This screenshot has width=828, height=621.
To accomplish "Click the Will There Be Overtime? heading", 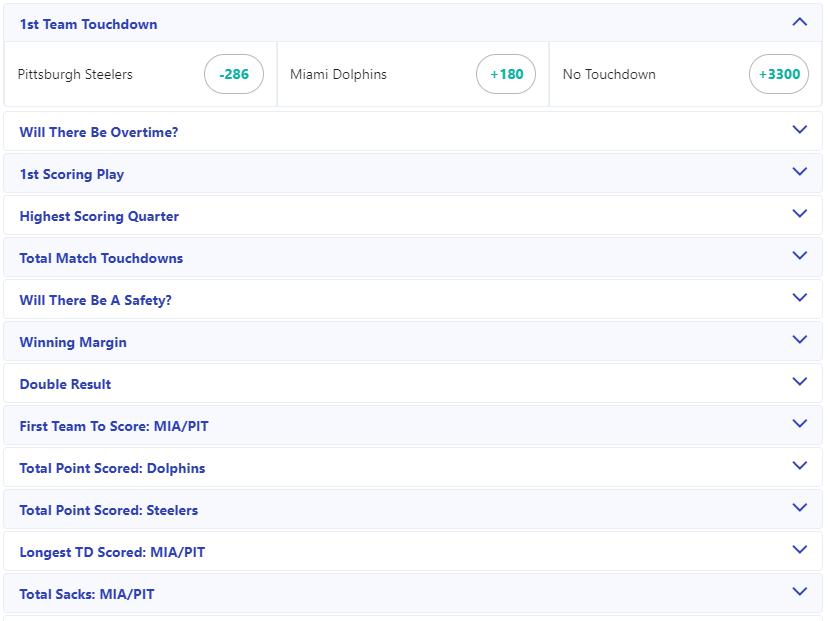I will tap(99, 132).
